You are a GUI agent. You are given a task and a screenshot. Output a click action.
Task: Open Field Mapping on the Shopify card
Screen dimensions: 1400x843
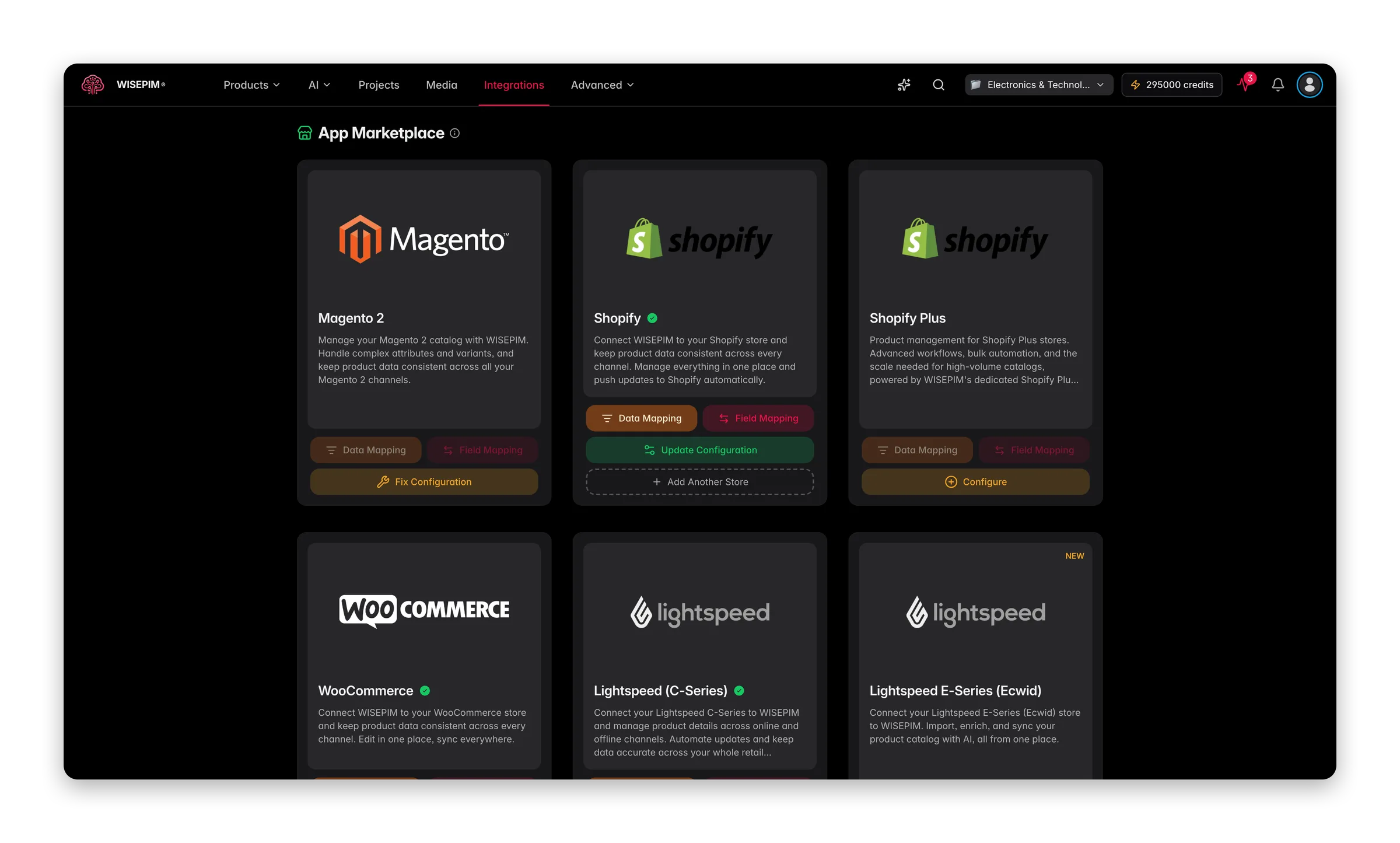click(758, 418)
